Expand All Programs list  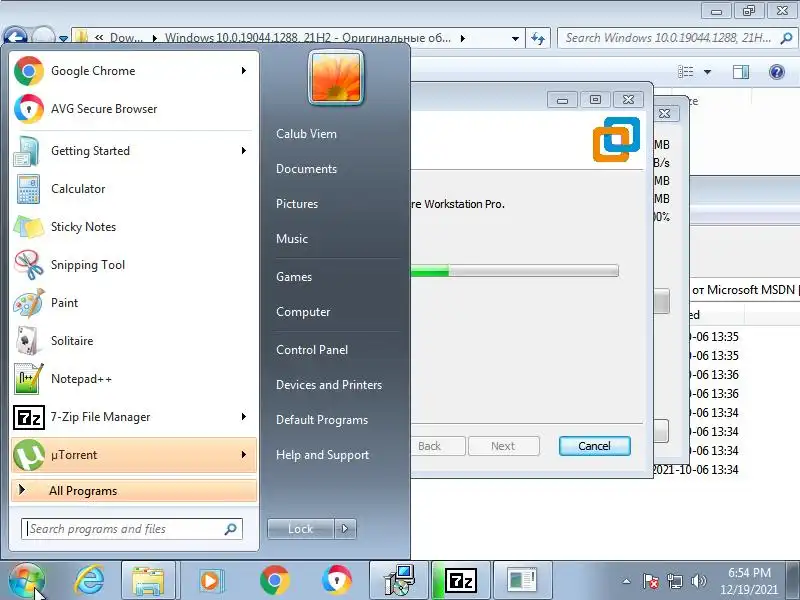point(134,491)
